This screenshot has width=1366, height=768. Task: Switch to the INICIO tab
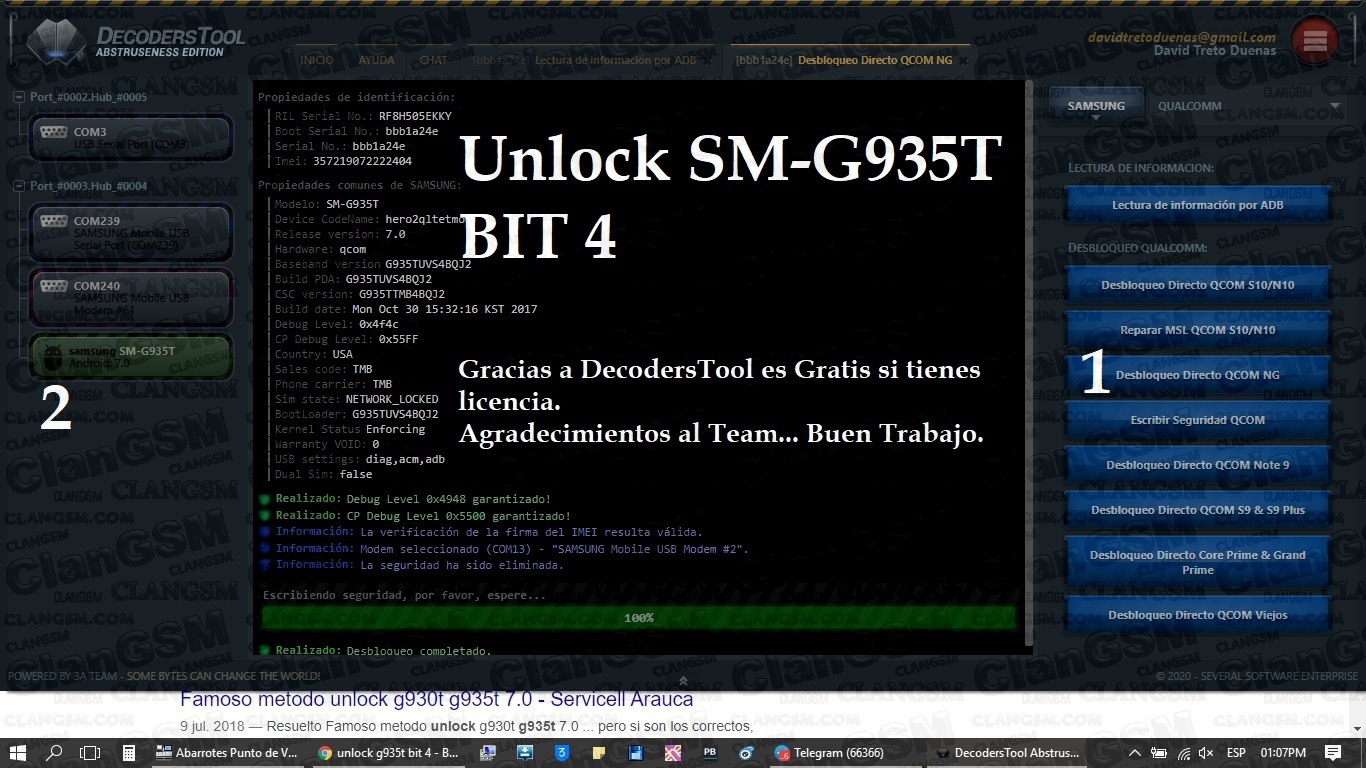point(317,60)
